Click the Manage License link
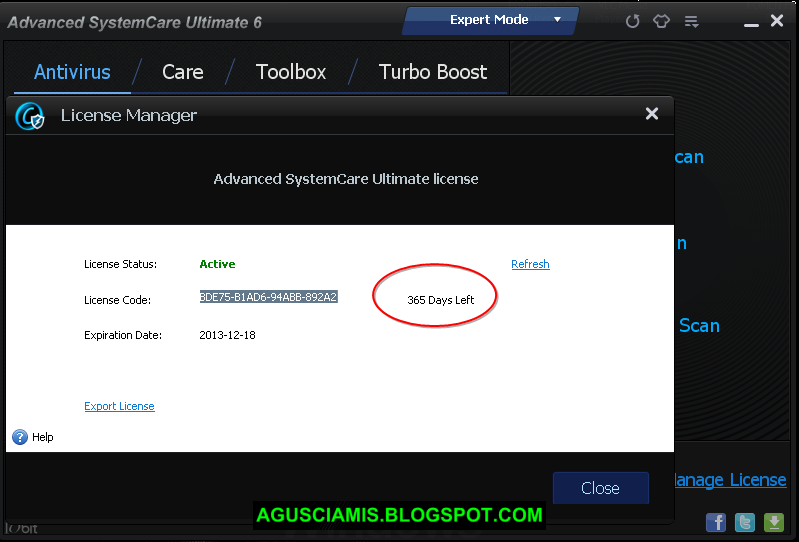Screen dimensions: 799x542 pos(730,480)
